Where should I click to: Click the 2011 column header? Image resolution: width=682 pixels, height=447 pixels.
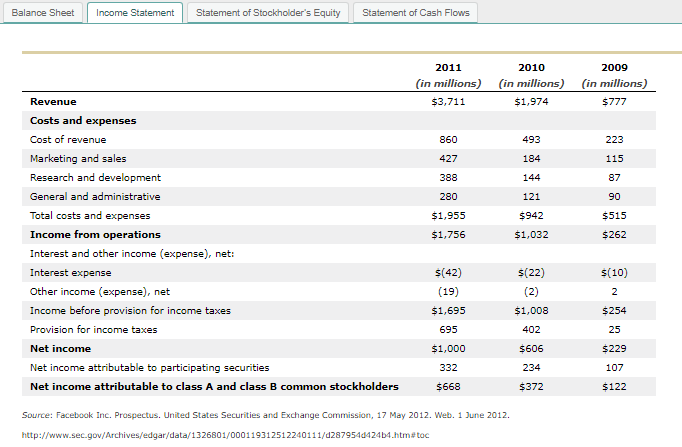pos(448,67)
